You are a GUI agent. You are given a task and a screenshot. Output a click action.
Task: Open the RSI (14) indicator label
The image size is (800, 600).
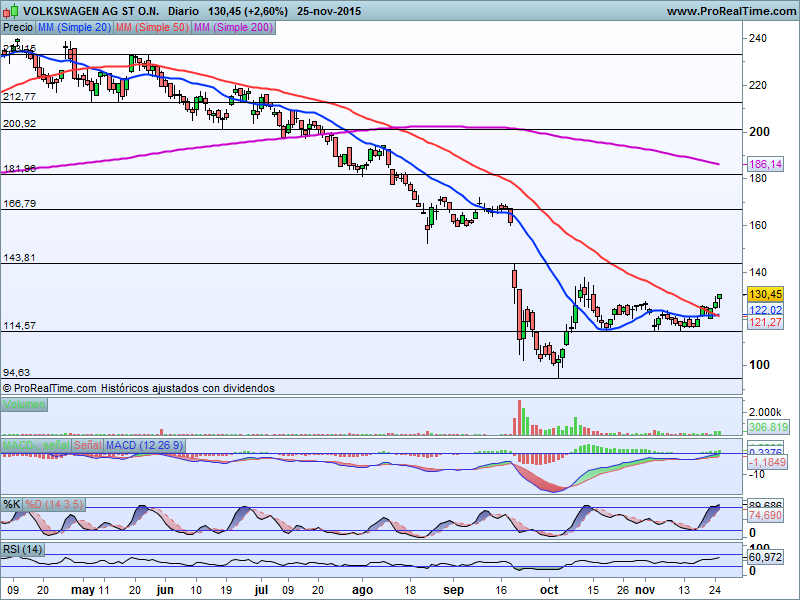point(22,549)
